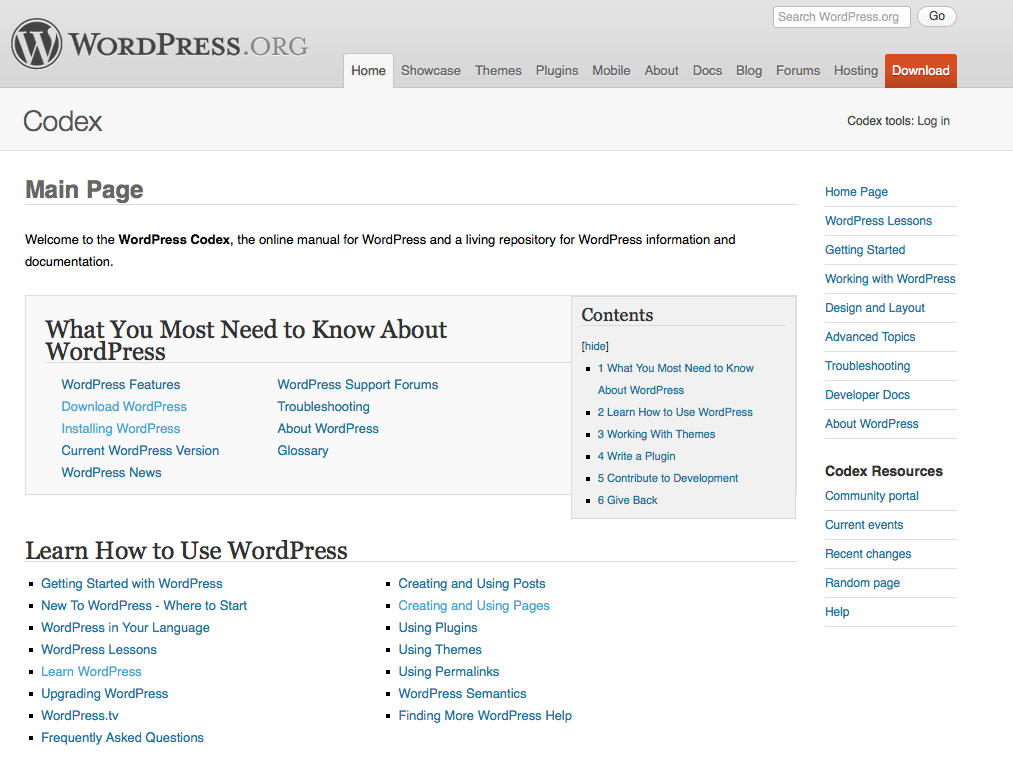1013x758 pixels.
Task: Open the Glossary link
Action: click(303, 450)
